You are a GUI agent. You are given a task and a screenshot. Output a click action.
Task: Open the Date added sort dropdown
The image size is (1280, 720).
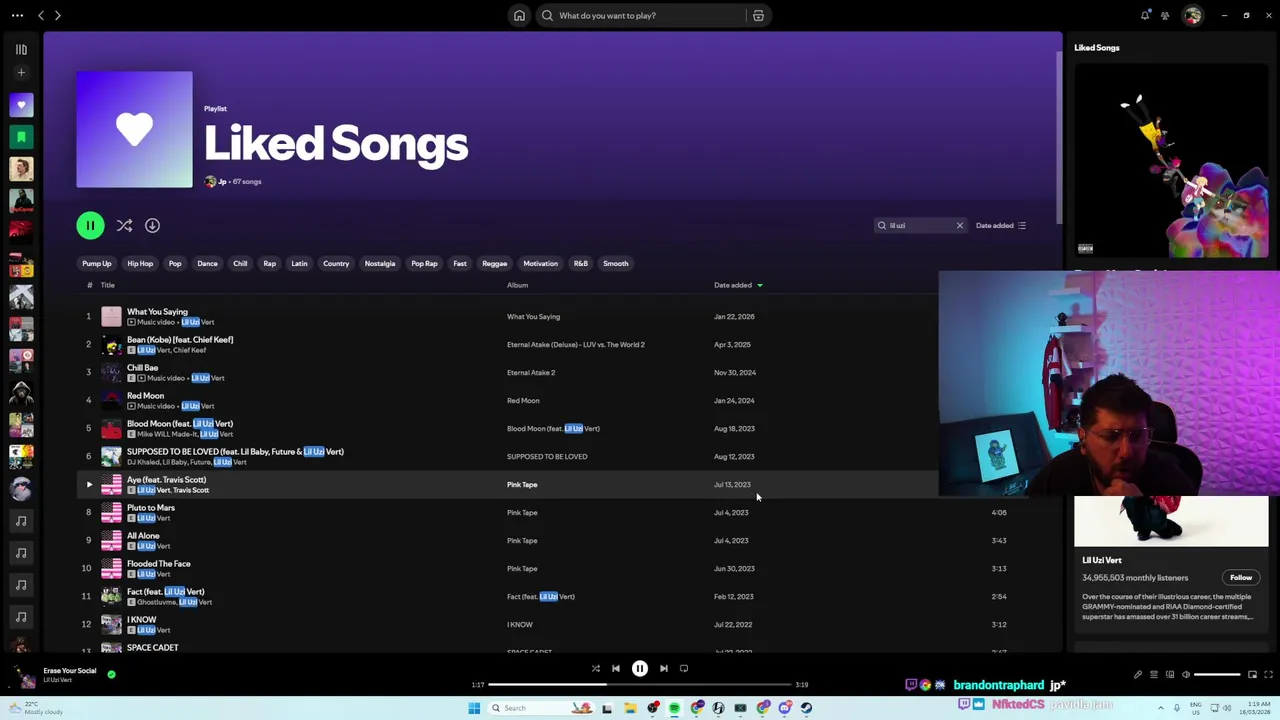pos(1001,225)
